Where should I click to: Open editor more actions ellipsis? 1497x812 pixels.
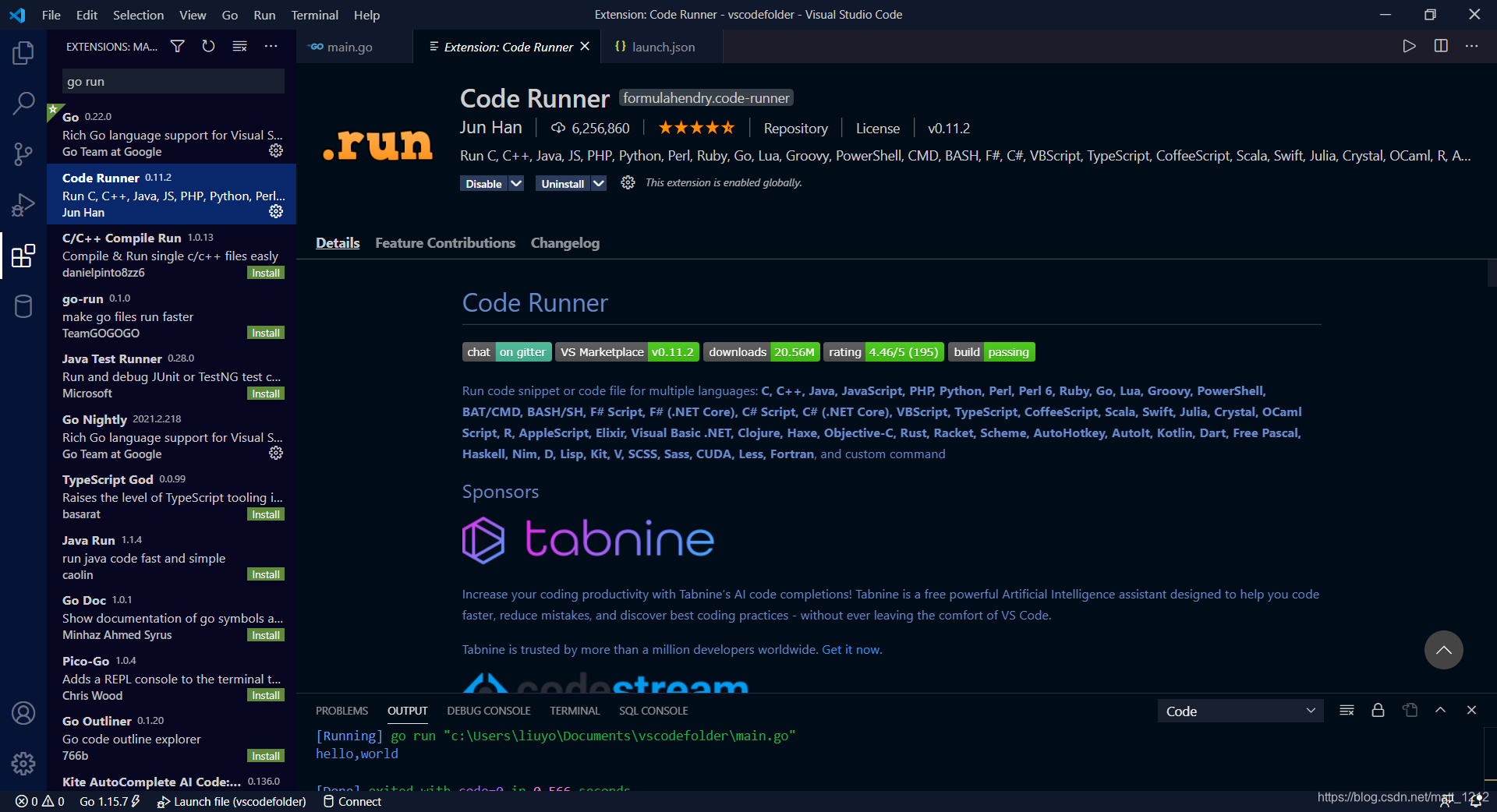click(x=1471, y=46)
